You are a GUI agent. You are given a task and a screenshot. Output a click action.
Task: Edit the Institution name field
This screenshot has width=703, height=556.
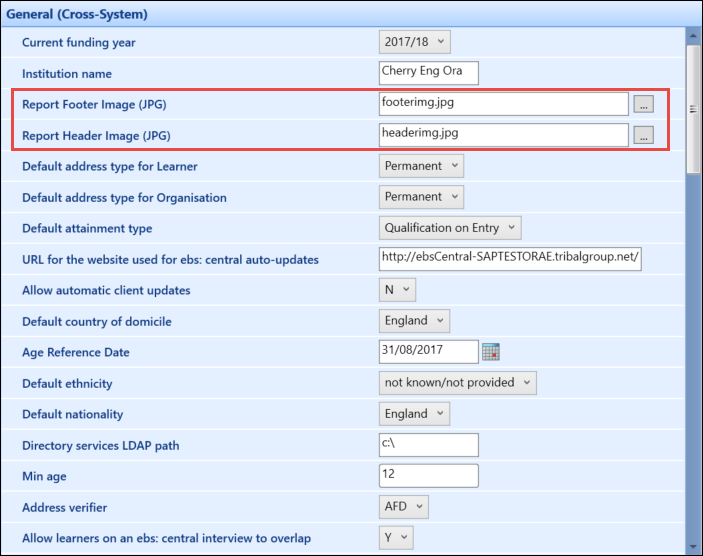[x=429, y=73]
